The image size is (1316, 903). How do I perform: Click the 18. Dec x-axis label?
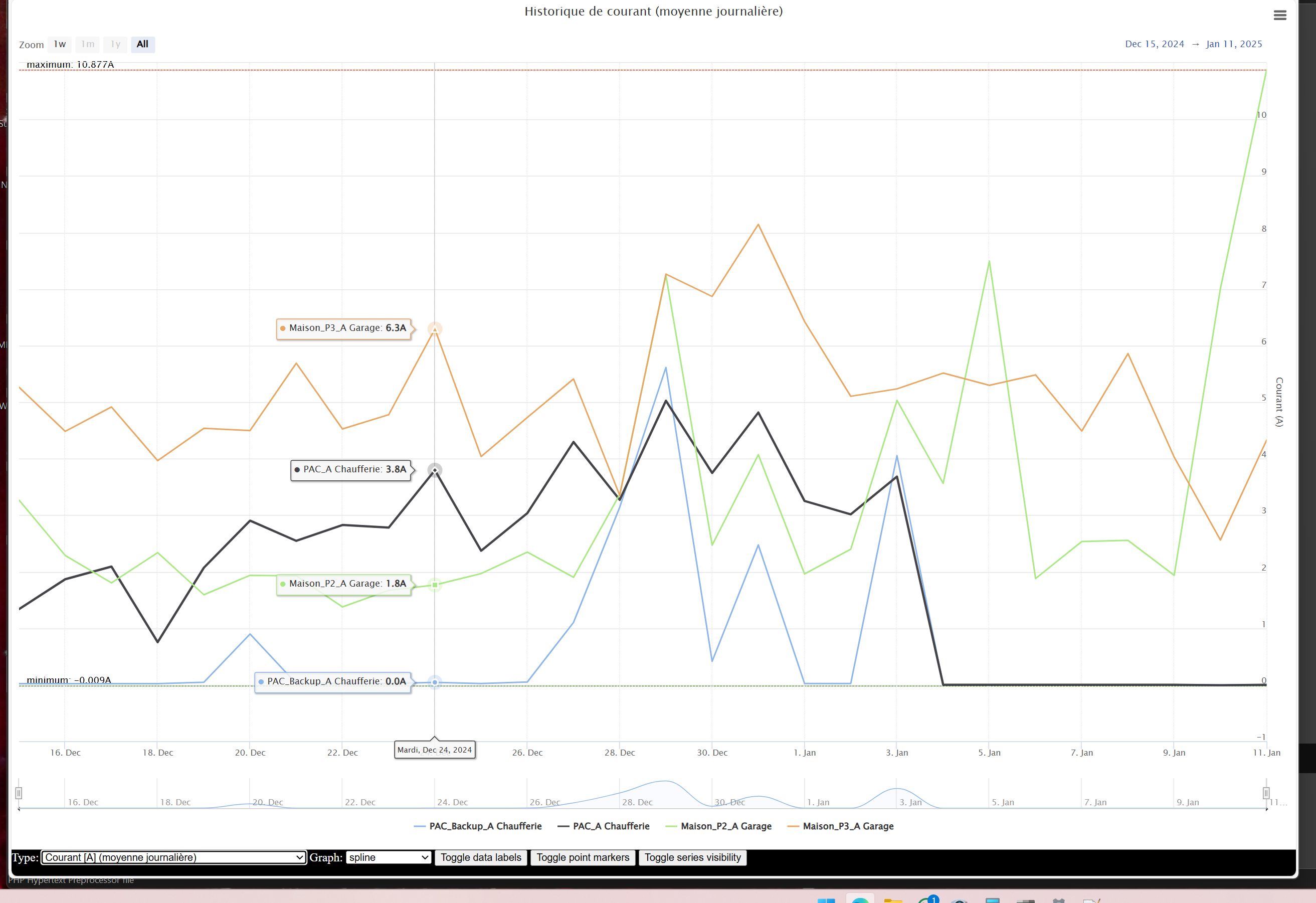click(x=157, y=753)
